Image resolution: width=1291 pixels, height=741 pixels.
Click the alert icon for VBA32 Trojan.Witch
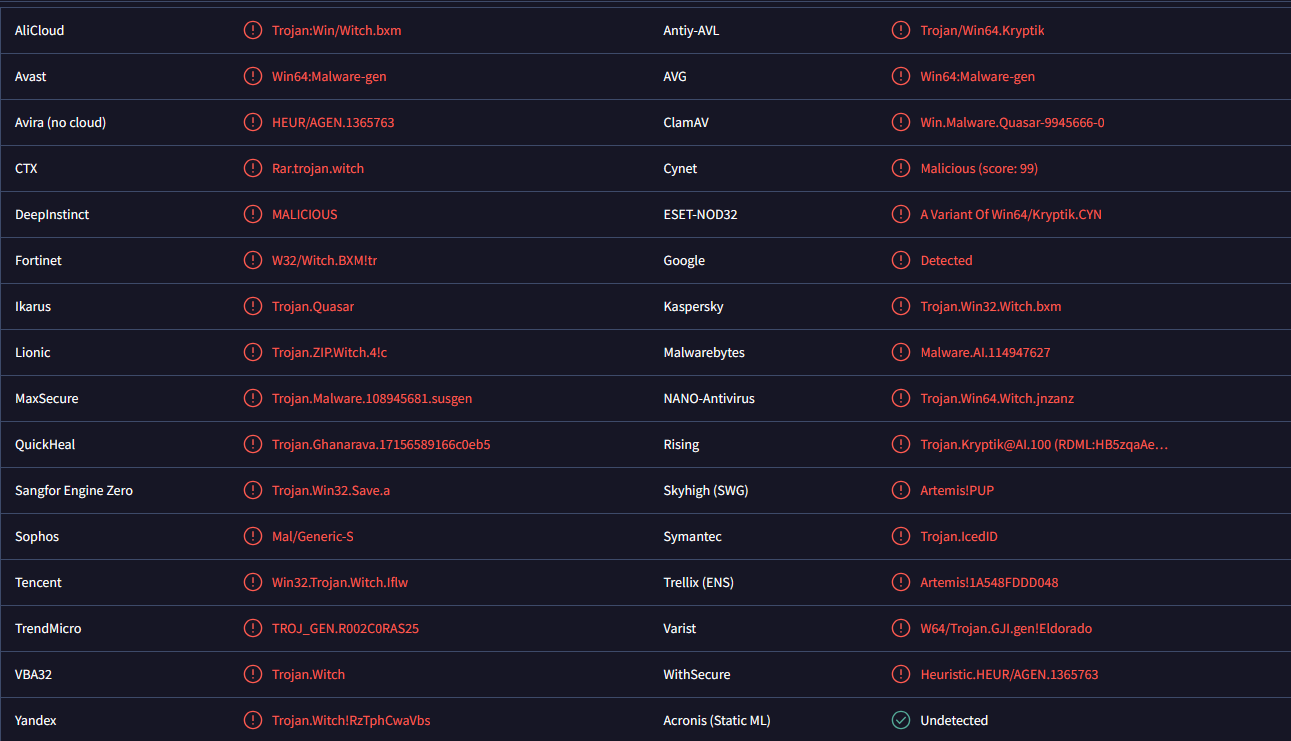click(253, 674)
